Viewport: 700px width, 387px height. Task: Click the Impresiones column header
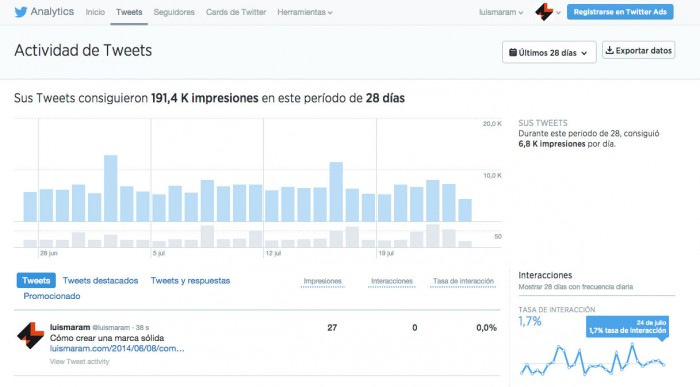[x=322, y=281]
